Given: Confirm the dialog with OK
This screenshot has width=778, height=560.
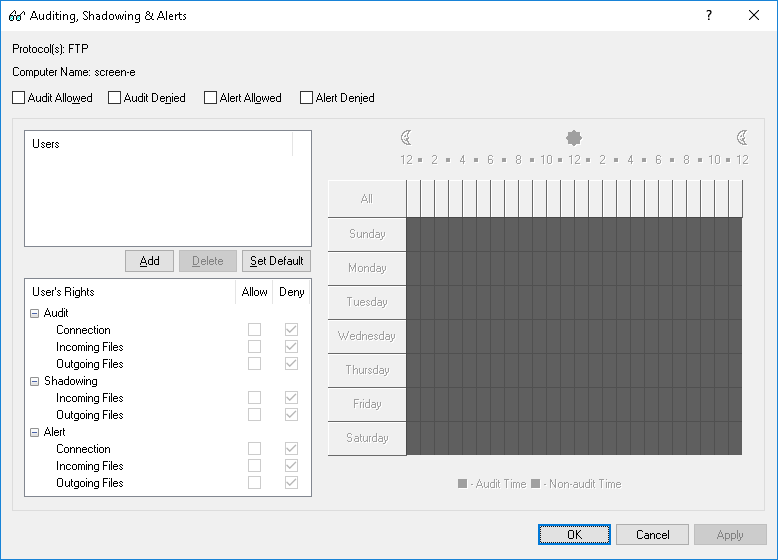Looking at the screenshot, I should [x=574, y=535].
